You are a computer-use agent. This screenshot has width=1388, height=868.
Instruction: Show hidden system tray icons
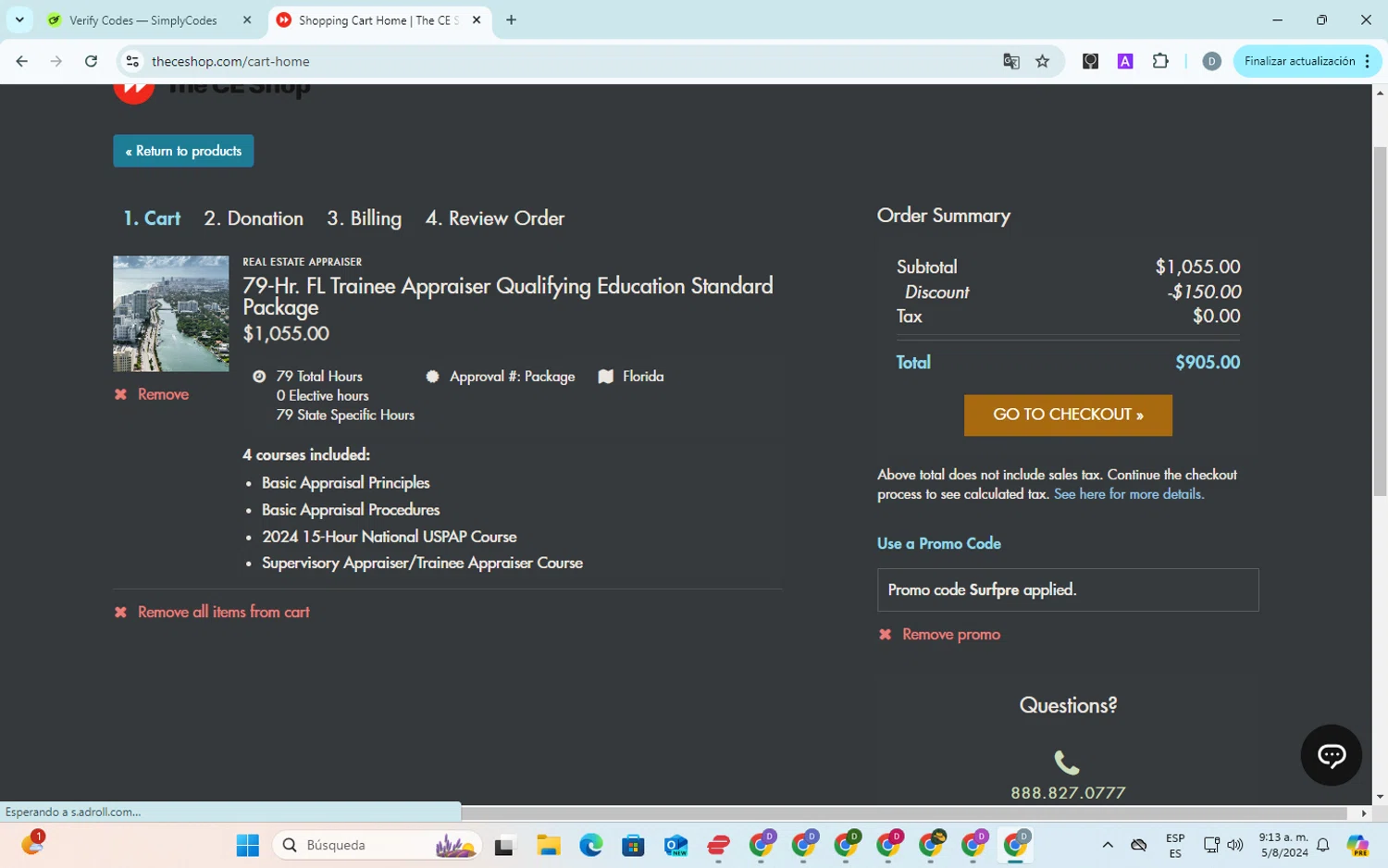coord(1108,845)
